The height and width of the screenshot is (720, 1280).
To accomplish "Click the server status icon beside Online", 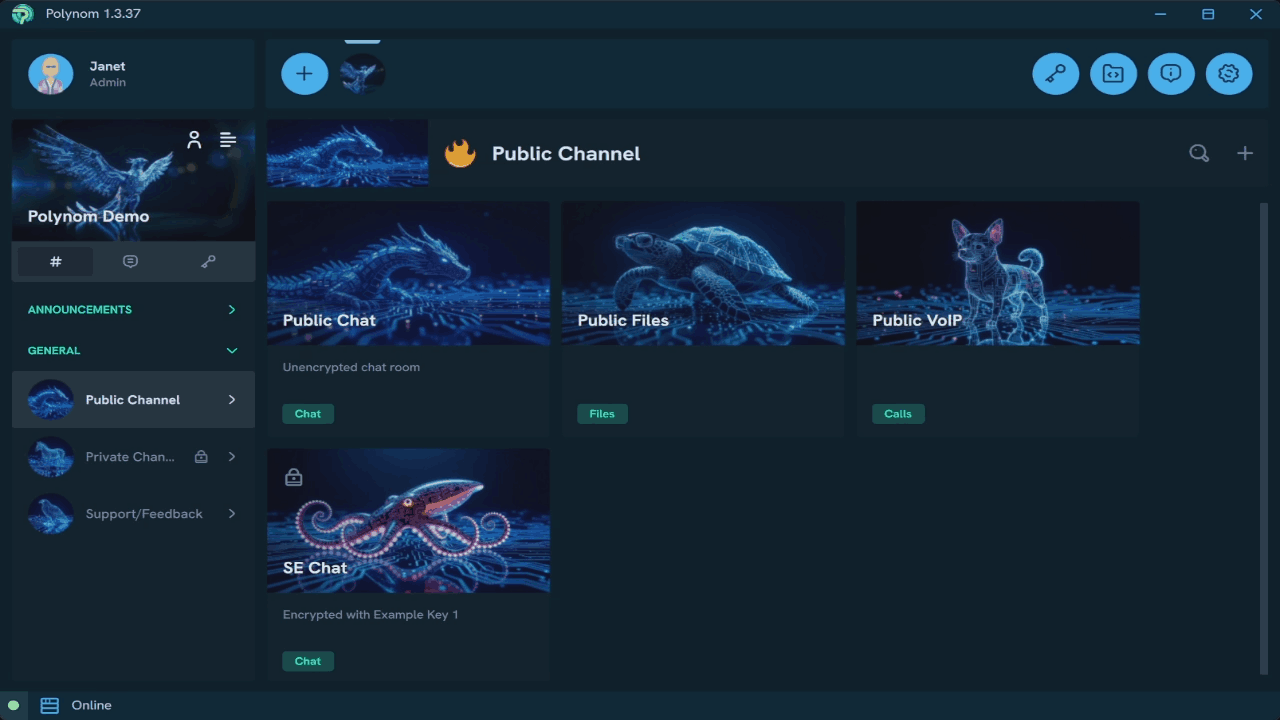I will [49, 705].
